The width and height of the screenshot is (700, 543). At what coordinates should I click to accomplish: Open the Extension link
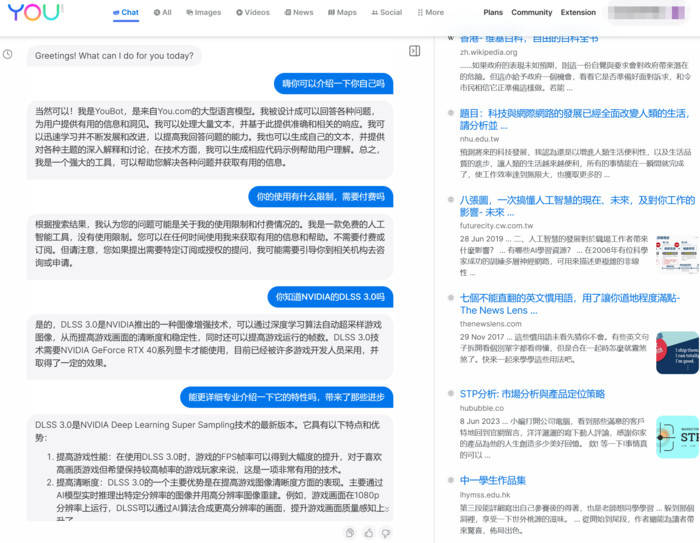578,13
